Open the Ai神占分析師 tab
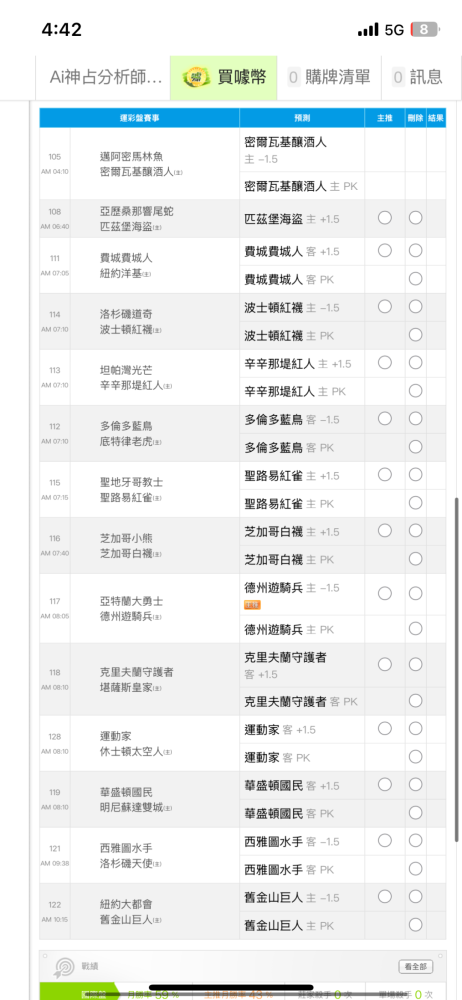 (x=106, y=78)
